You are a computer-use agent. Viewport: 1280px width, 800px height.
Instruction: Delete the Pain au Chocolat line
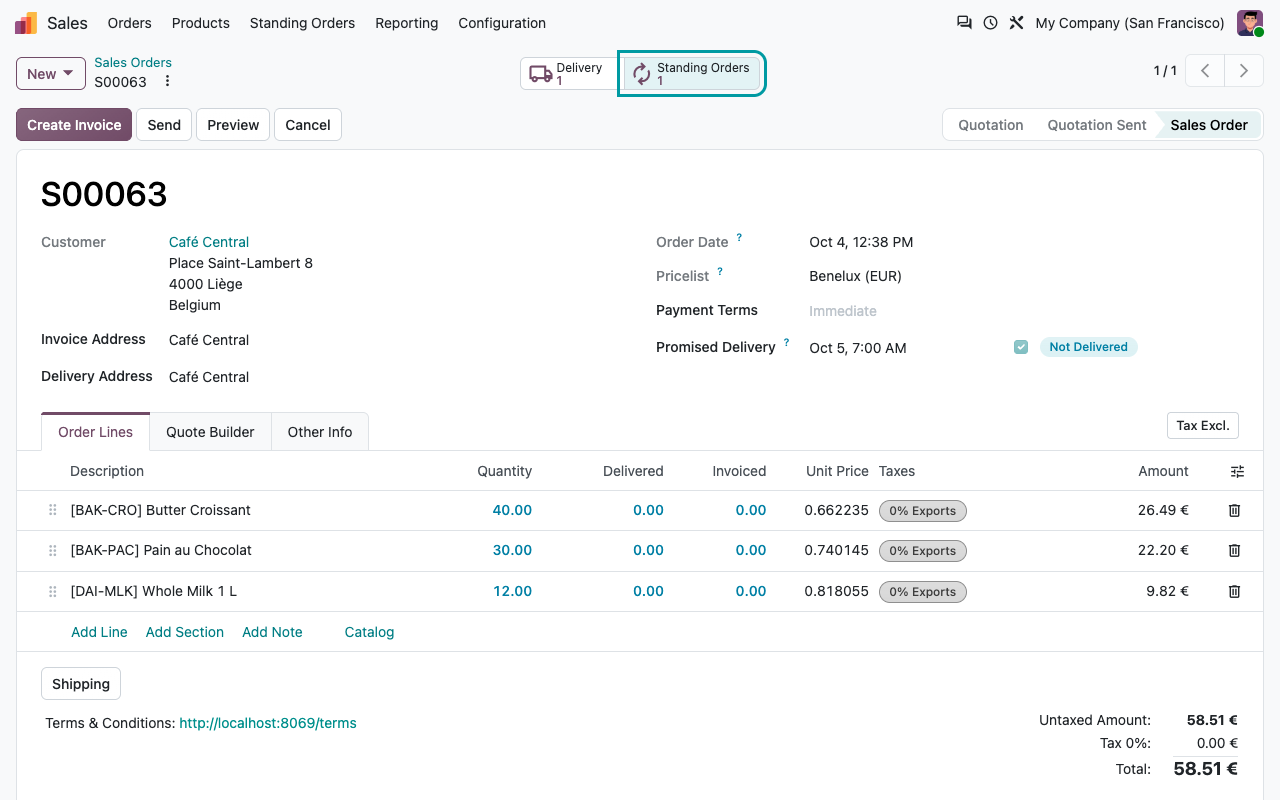(x=1234, y=550)
